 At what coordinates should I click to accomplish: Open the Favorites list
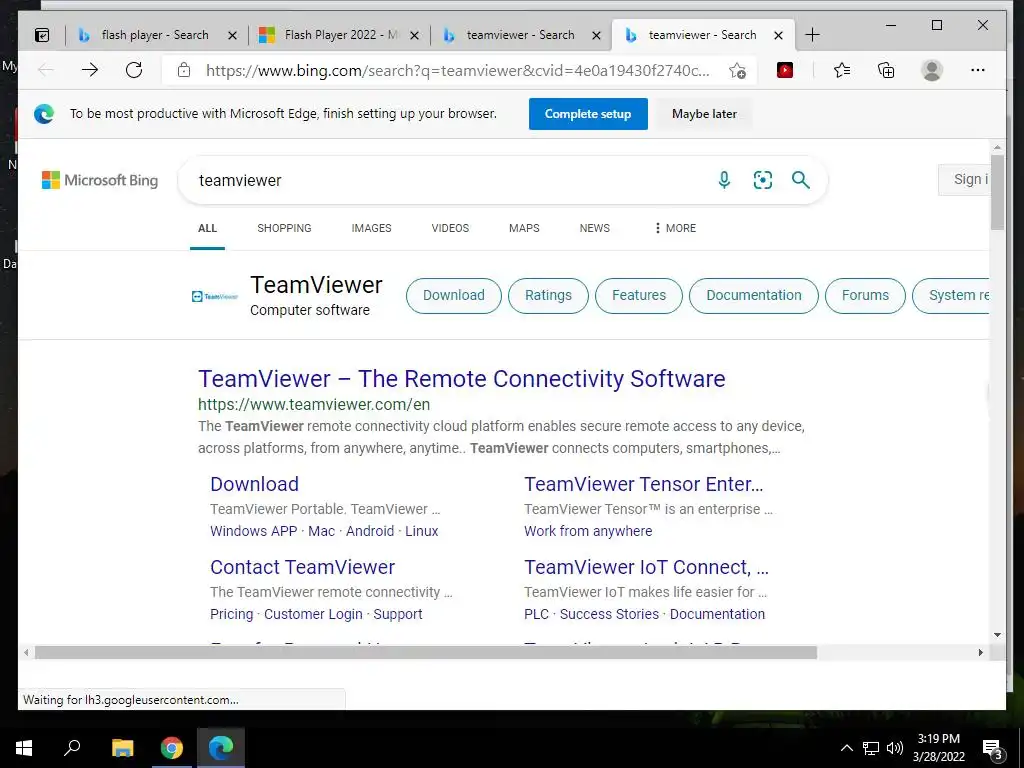842,70
